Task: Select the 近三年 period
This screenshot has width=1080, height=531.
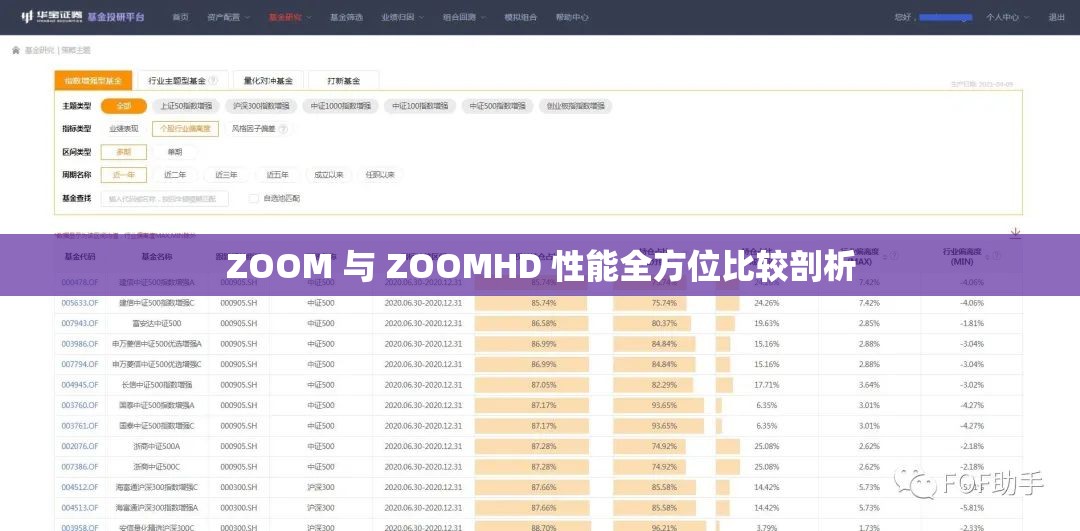Action: click(226, 175)
